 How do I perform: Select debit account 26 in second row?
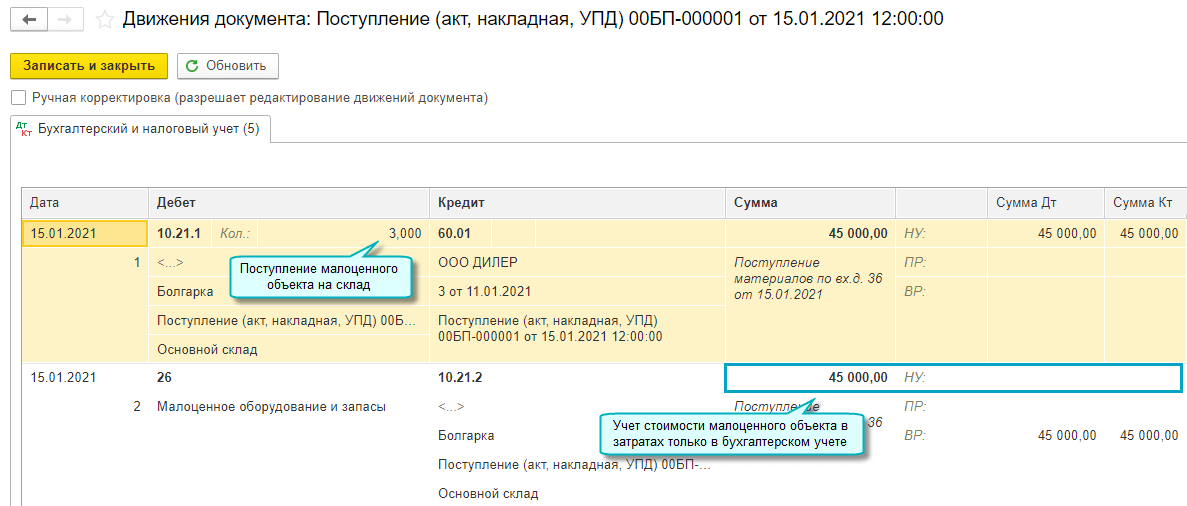[x=166, y=378]
